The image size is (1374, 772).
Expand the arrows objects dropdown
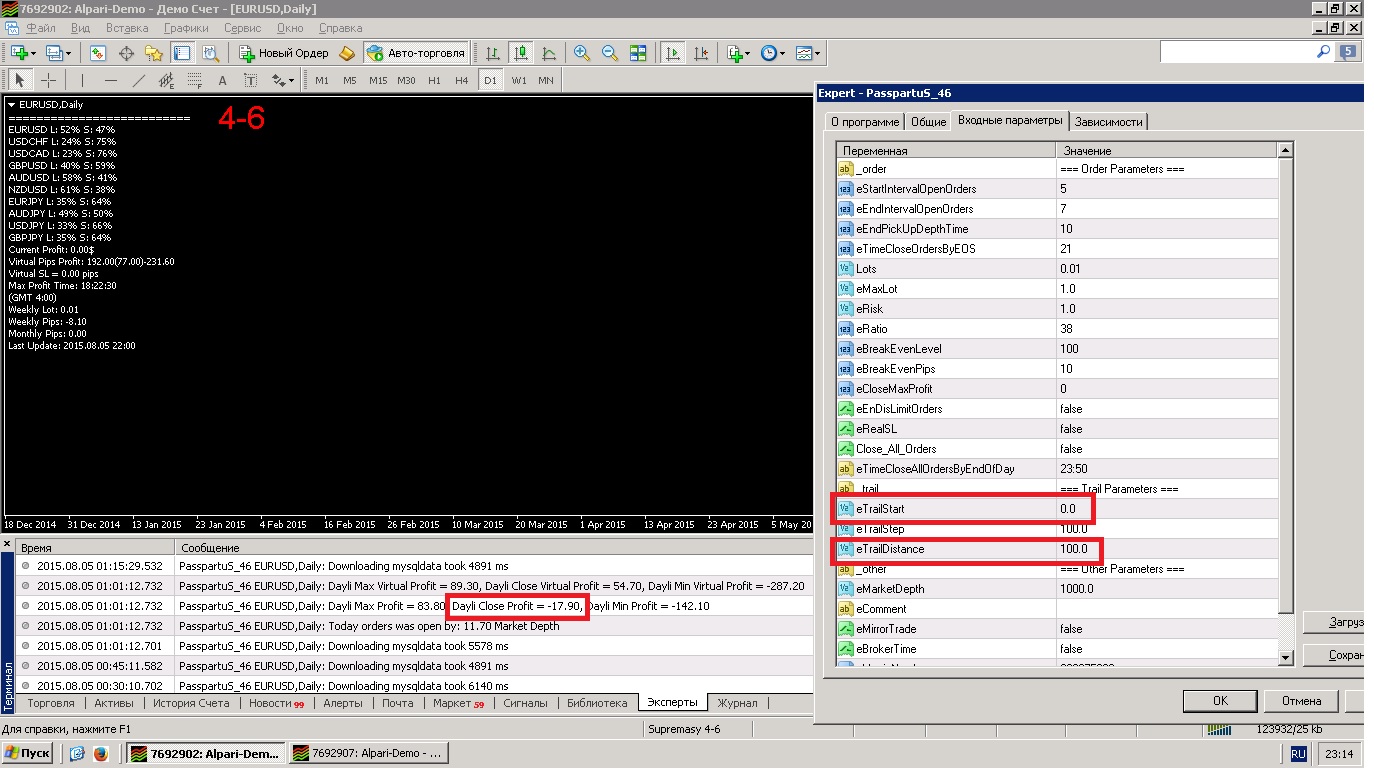290,80
